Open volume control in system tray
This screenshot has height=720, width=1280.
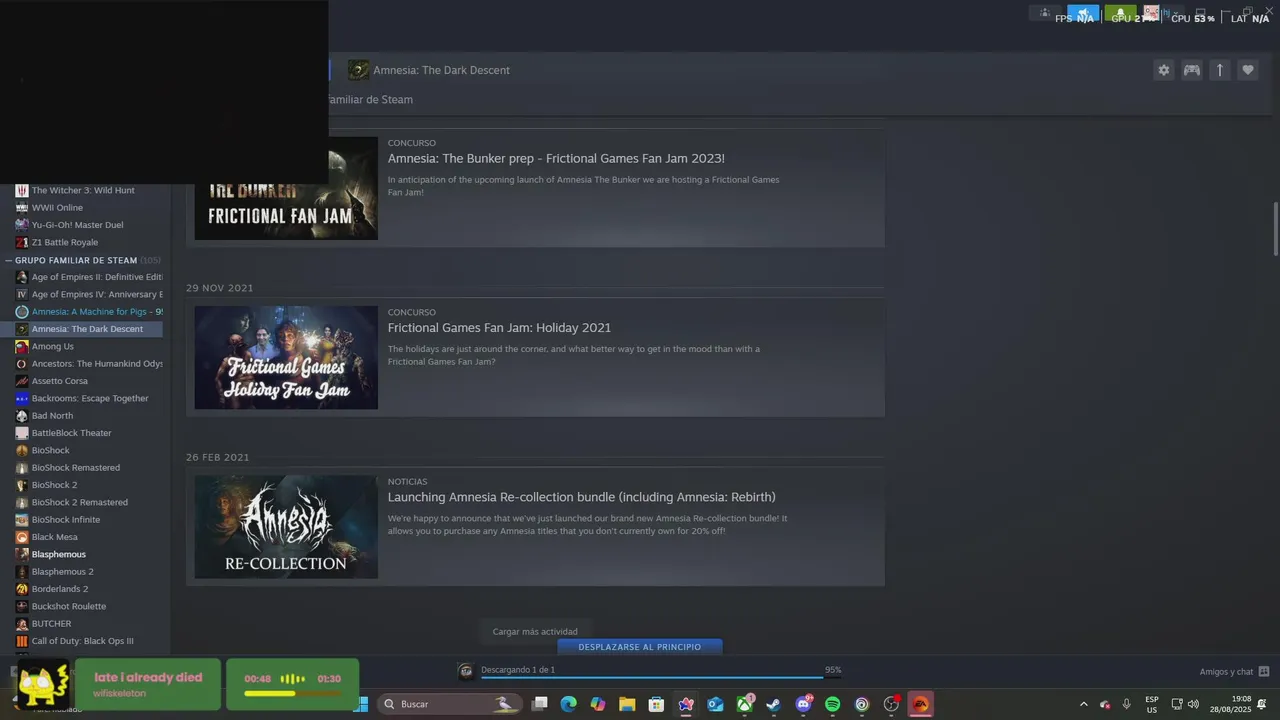1193,704
